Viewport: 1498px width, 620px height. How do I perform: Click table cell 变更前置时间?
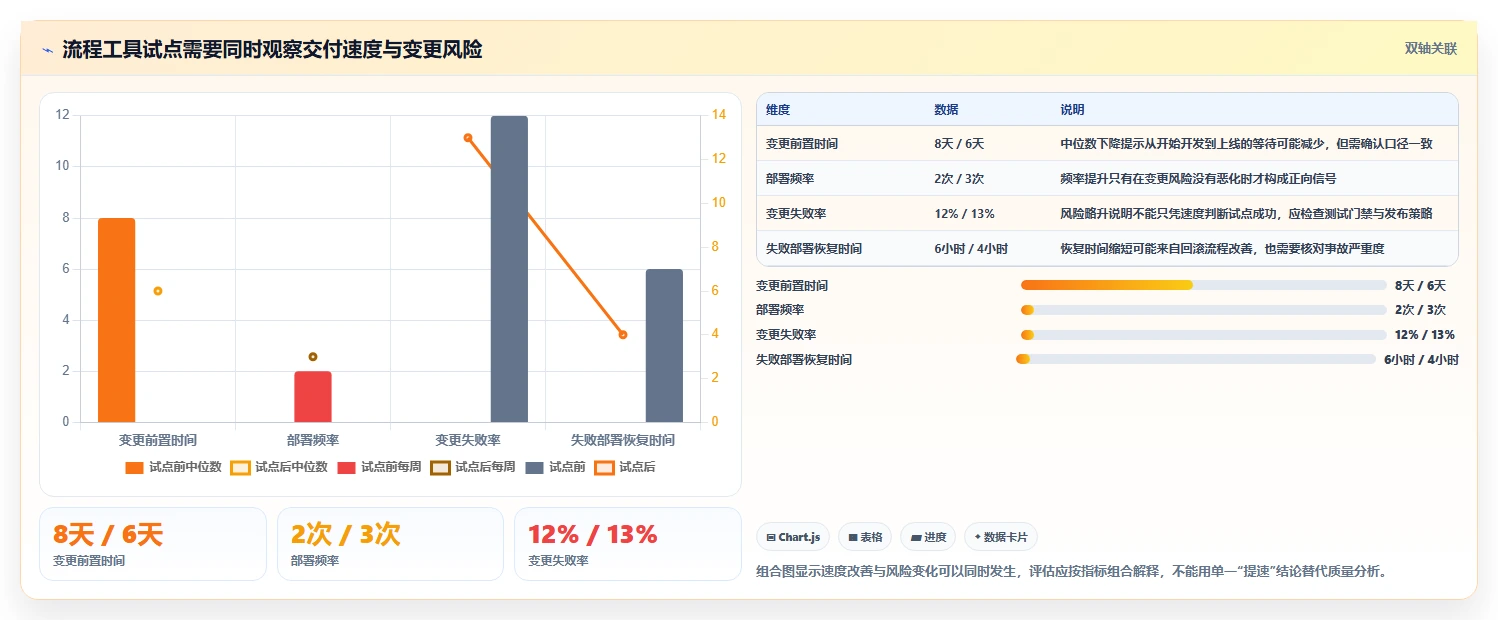pyautogui.click(x=802, y=144)
